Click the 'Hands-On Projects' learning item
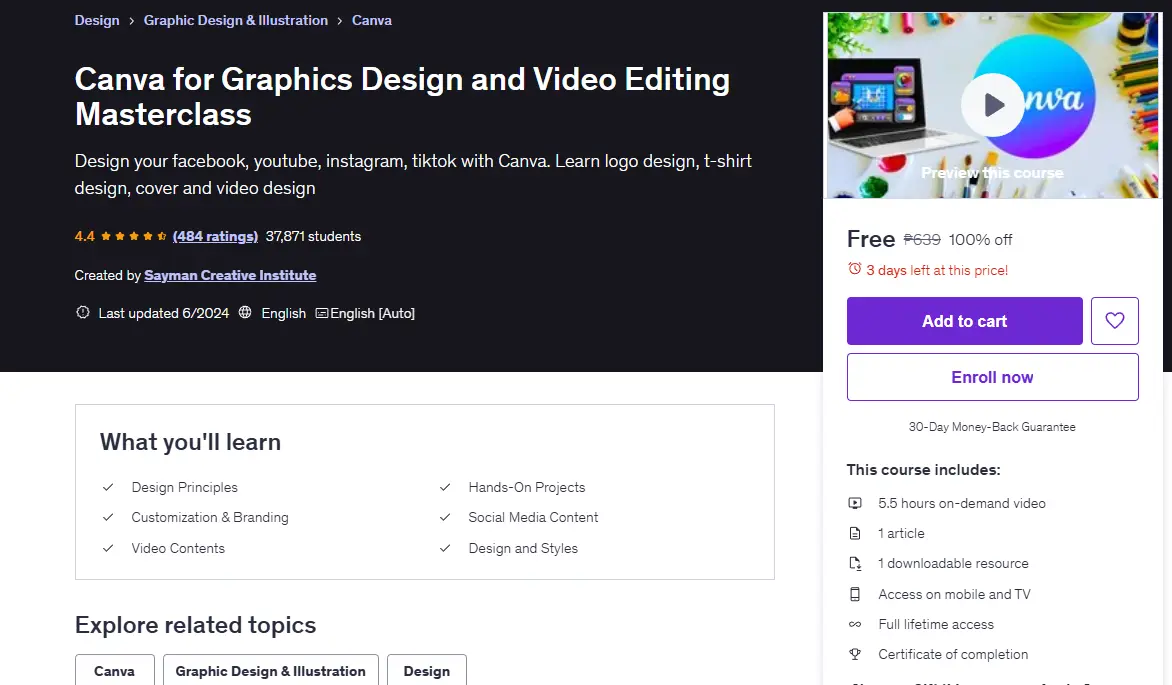 (527, 488)
